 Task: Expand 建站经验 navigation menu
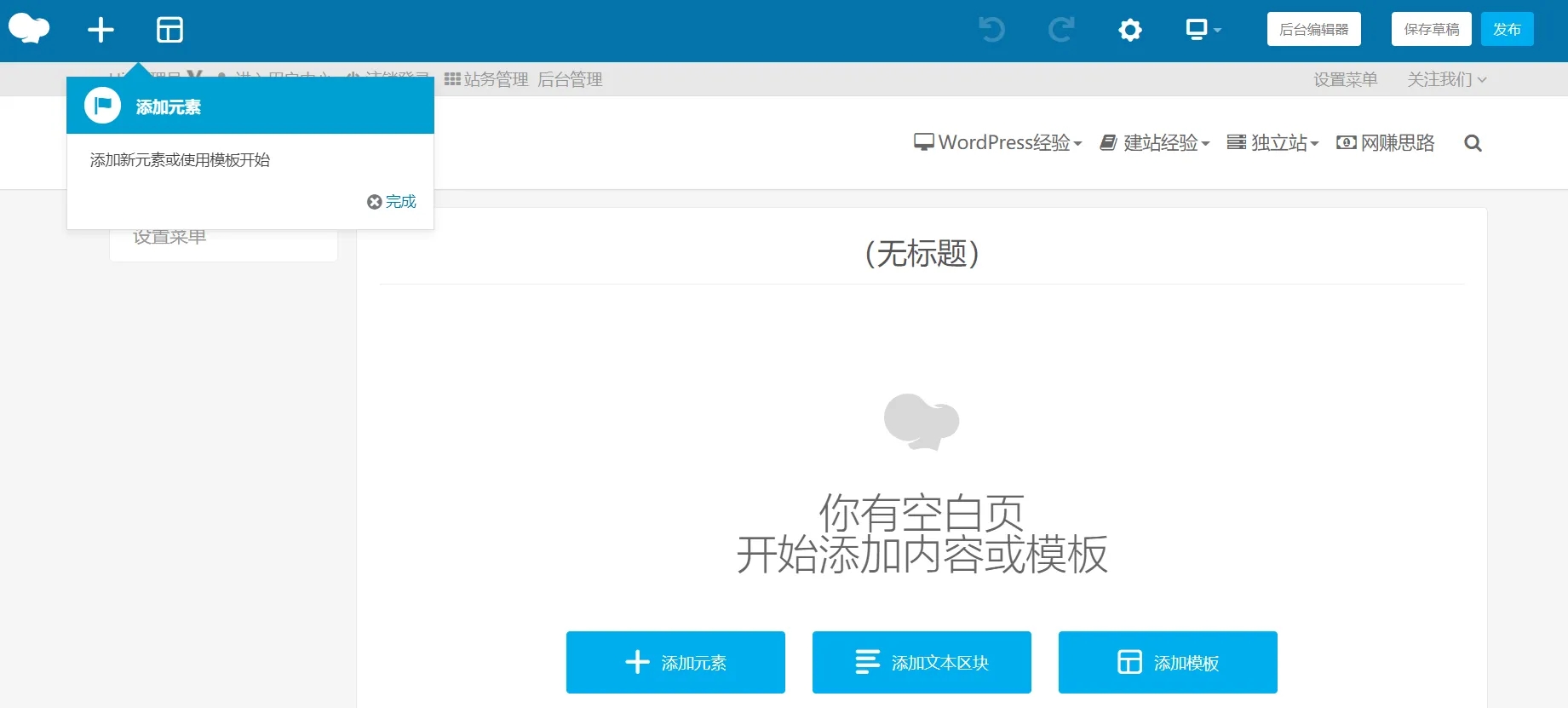1154,142
